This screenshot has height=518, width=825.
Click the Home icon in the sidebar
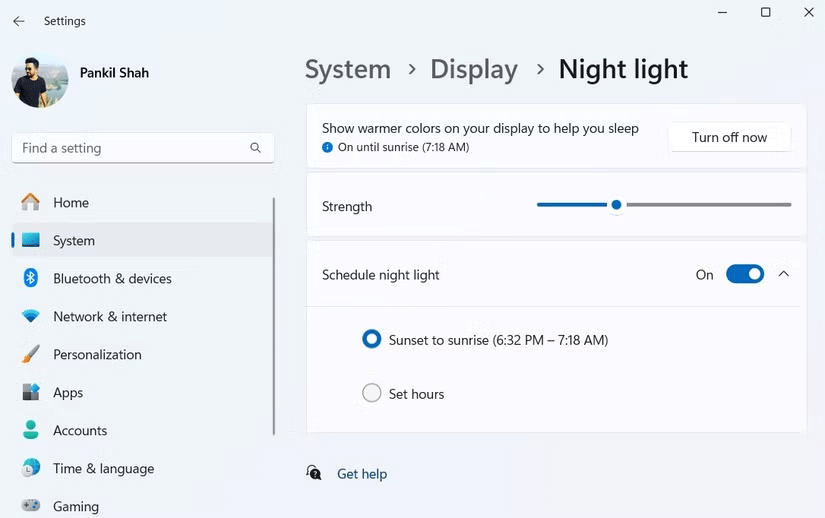point(31,202)
